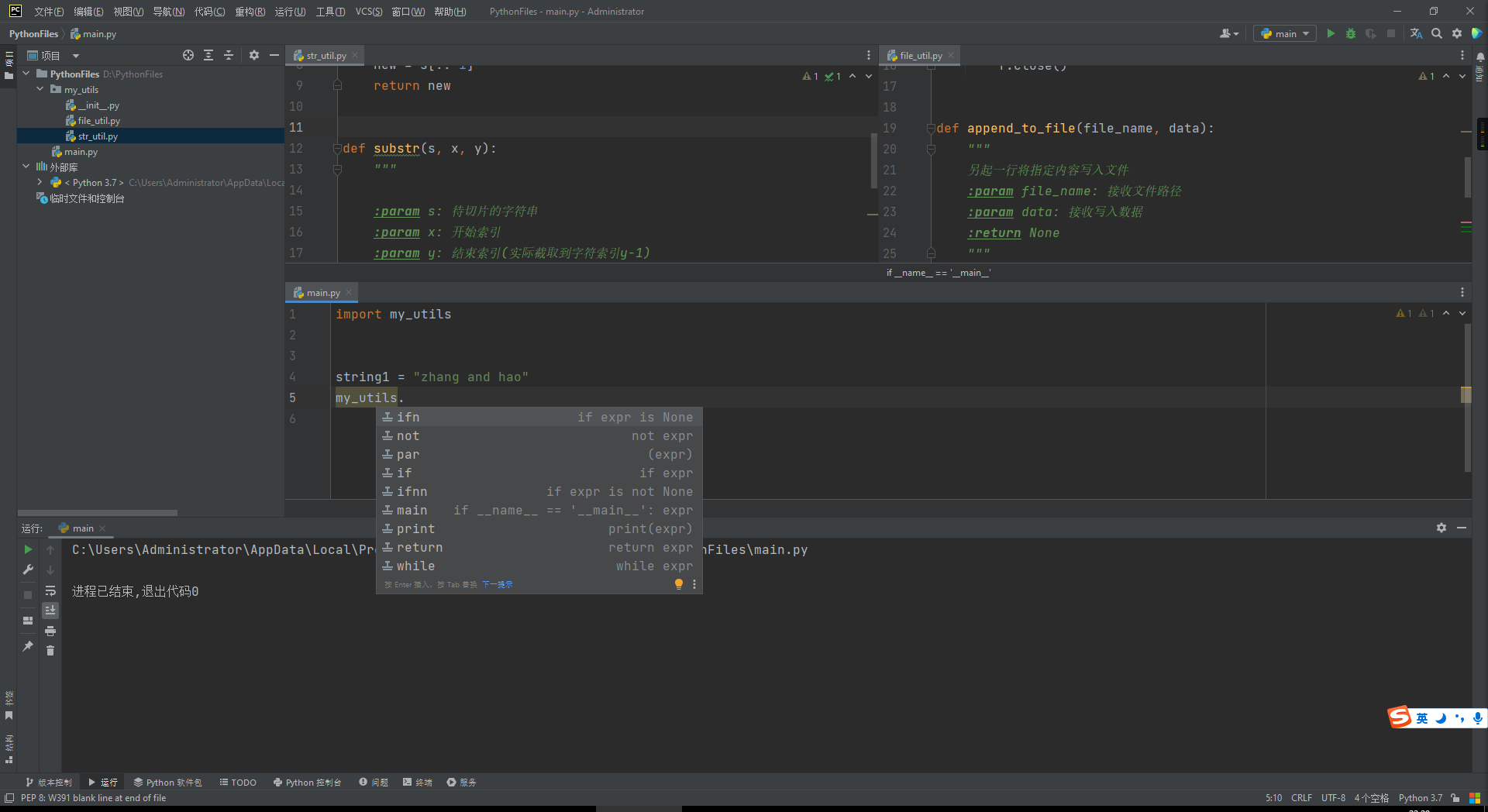Open run panel settings gear
1488x812 pixels.
tap(1441, 528)
